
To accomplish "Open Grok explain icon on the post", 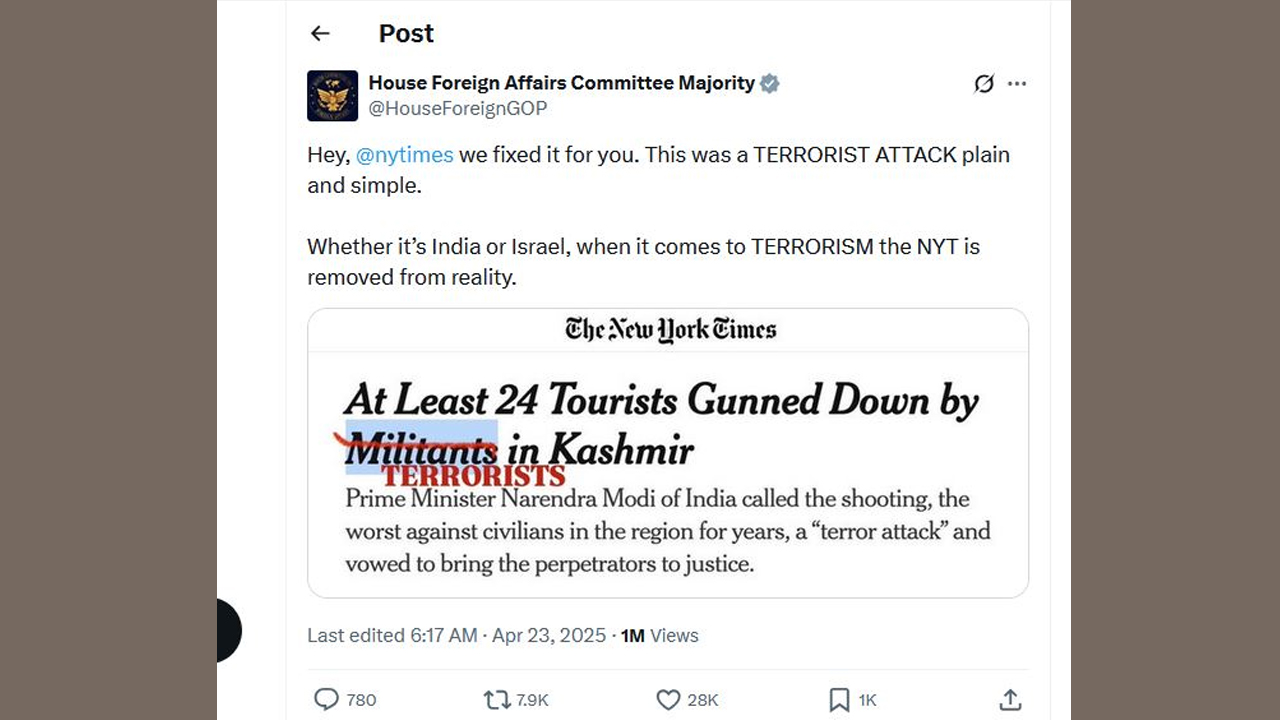I will pyautogui.click(x=984, y=84).
